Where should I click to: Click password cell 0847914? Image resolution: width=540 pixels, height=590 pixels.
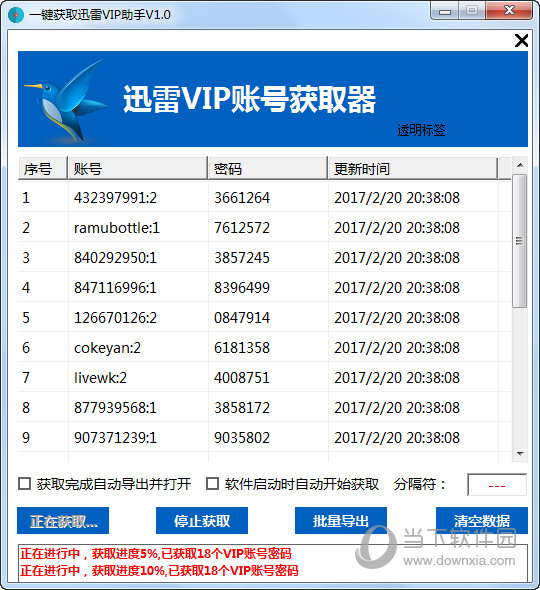242,318
